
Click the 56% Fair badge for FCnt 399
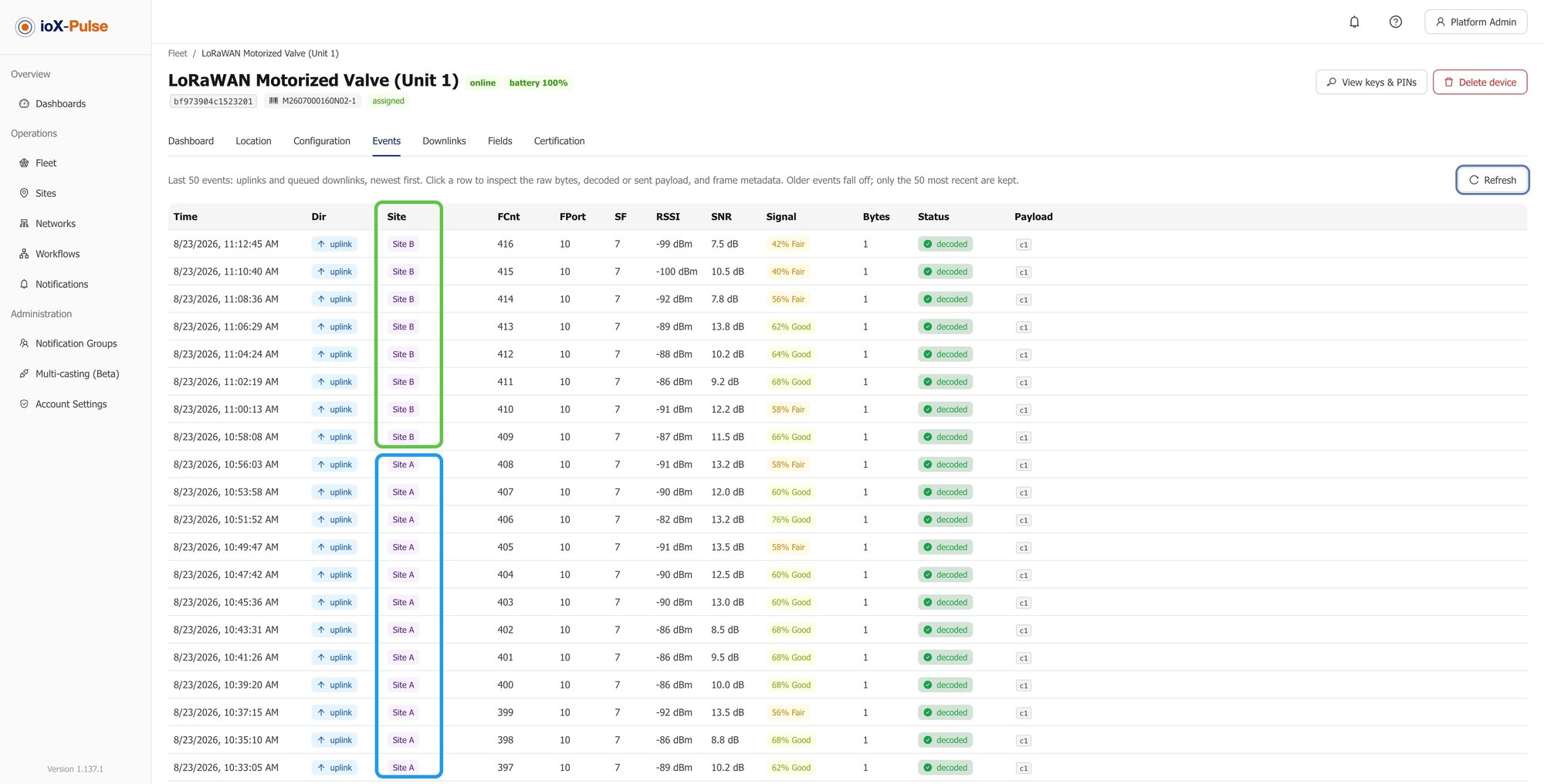point(788,713)
